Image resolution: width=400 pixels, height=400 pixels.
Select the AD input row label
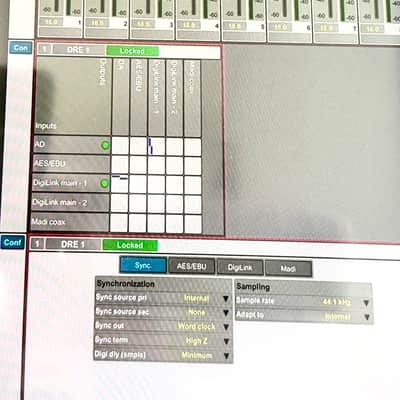72,145
